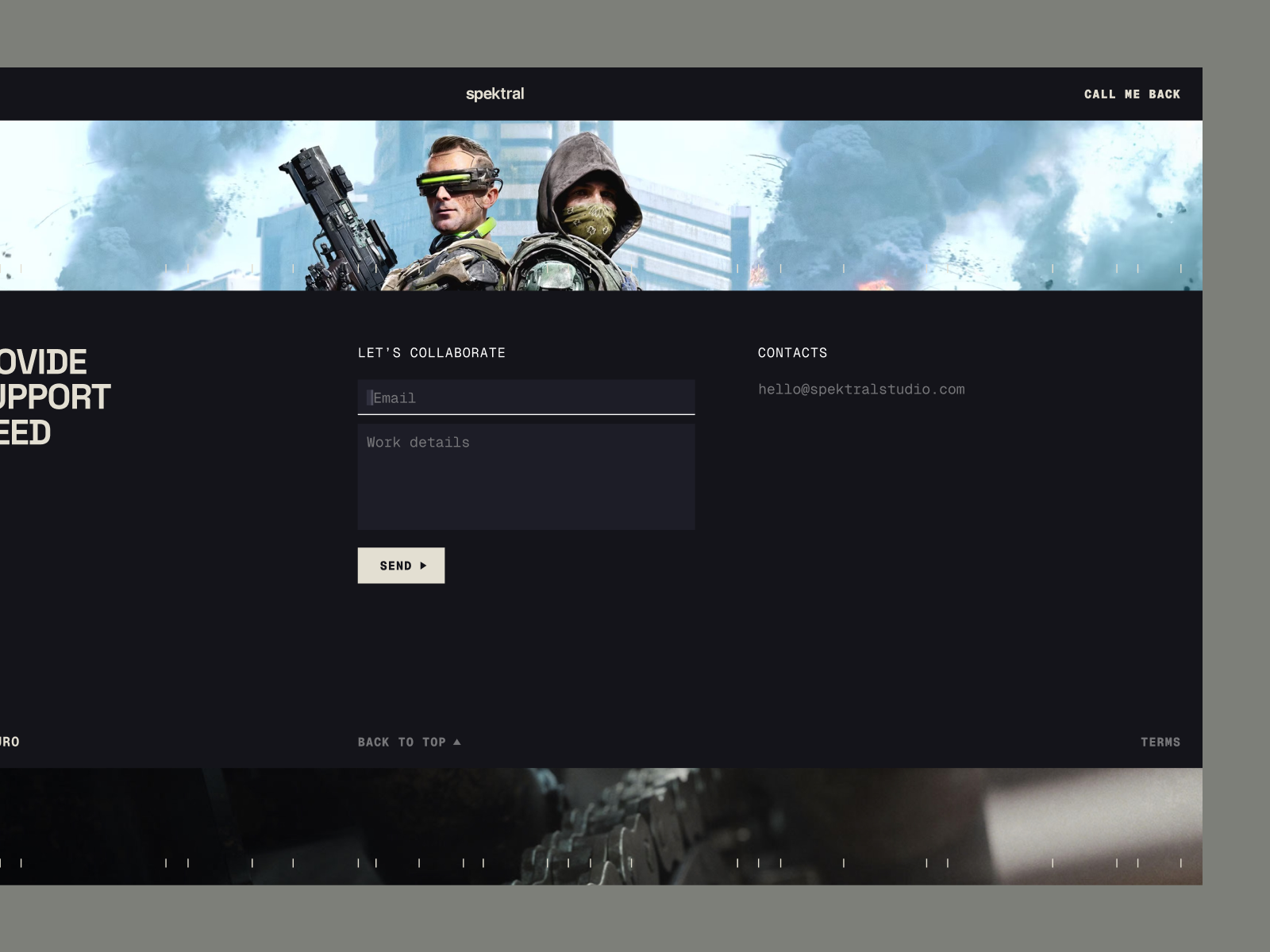
Task: Click the soldiers banner image
Action: (601, 205)
